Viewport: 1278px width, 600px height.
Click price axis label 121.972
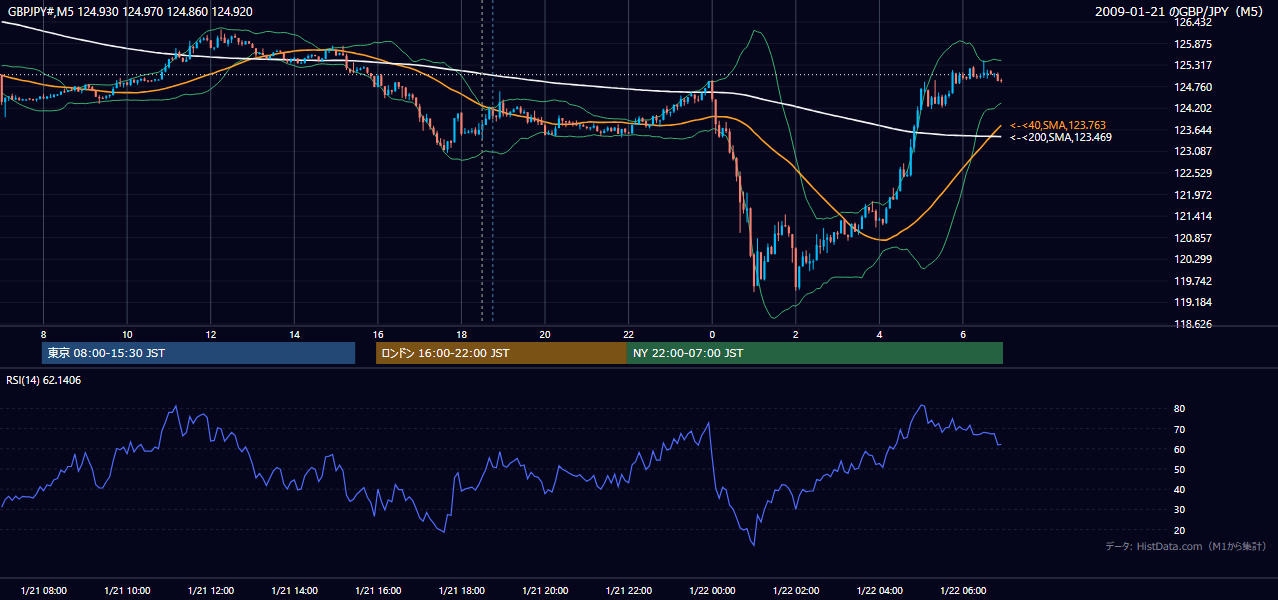1193,195
